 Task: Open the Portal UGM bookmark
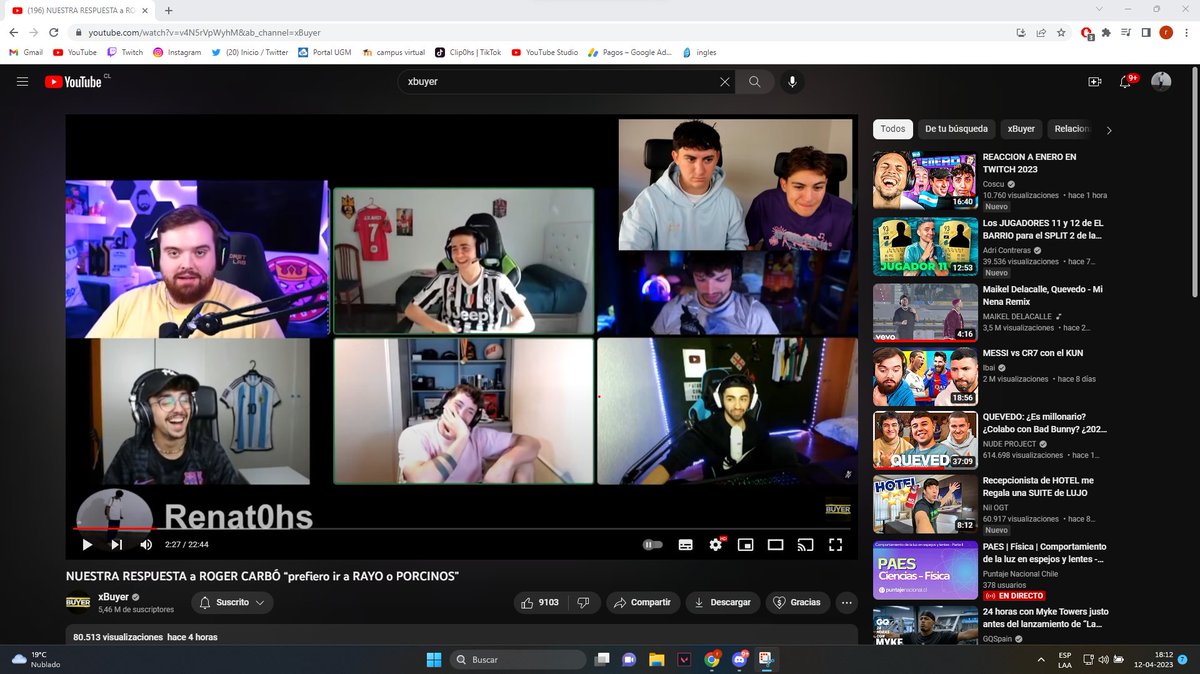click(x=325, y=52)
